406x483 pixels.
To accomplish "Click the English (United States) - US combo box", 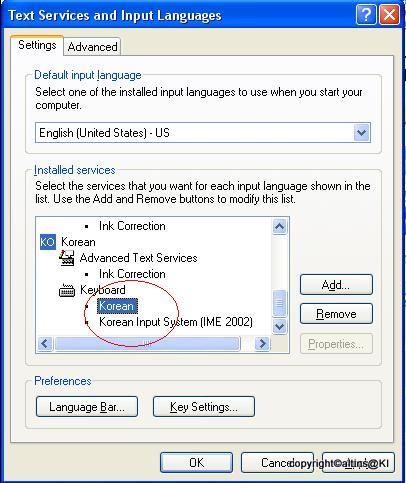I will point(203,133).
